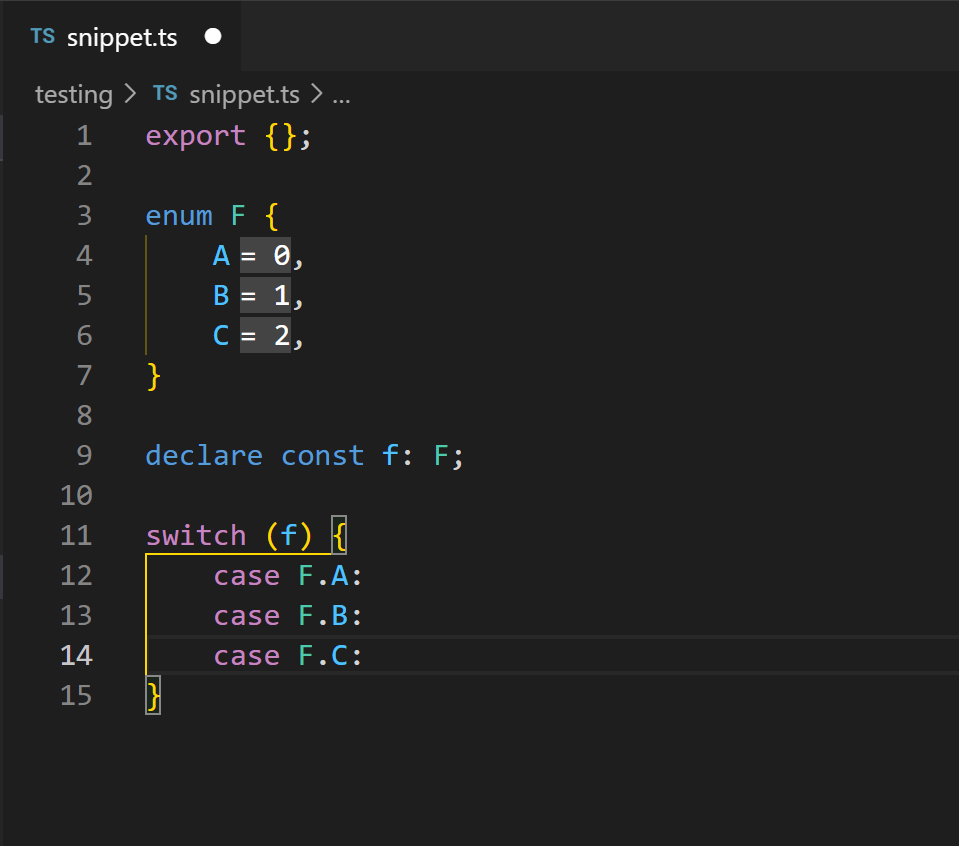This screenshot has width=959, height=846.
Task: Click the inlay hint '= 0' after A
Action: [265, 256]
